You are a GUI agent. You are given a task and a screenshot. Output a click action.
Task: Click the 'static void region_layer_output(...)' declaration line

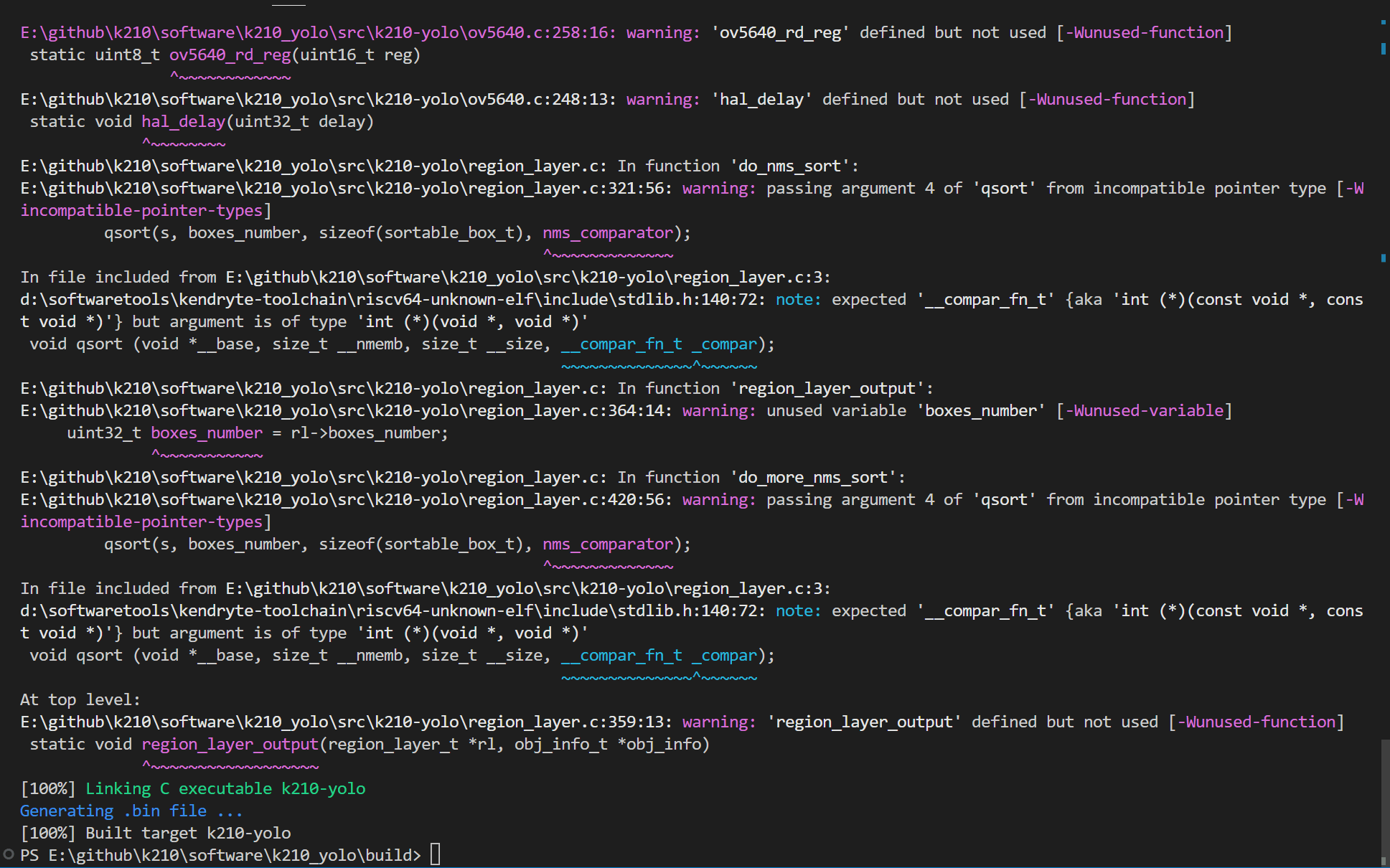click(x=370, y=745)
